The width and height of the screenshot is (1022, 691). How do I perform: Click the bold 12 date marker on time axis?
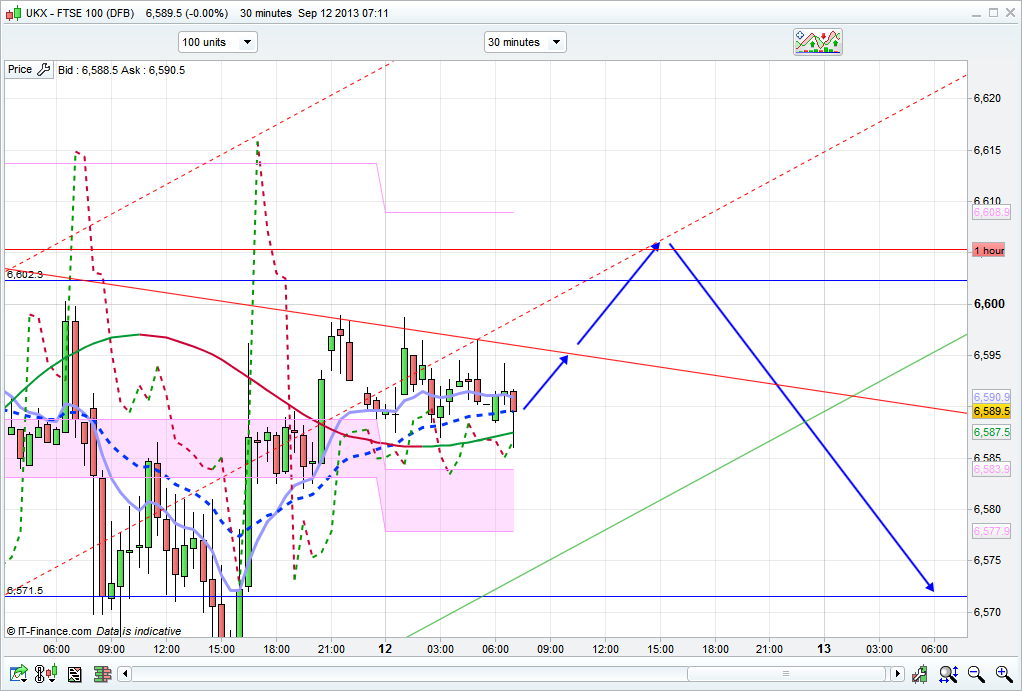click(x=385, y=649)
